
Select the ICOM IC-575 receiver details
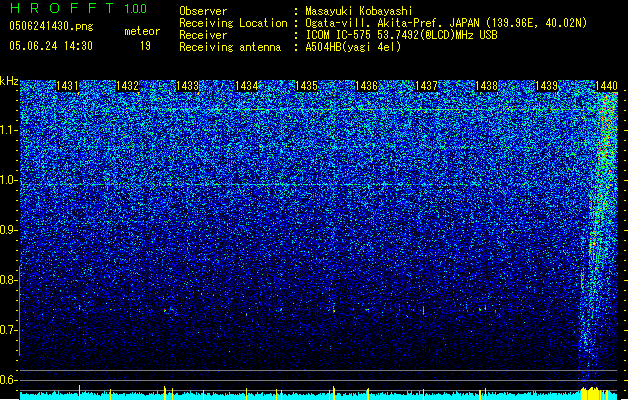[x=402, y=35]
